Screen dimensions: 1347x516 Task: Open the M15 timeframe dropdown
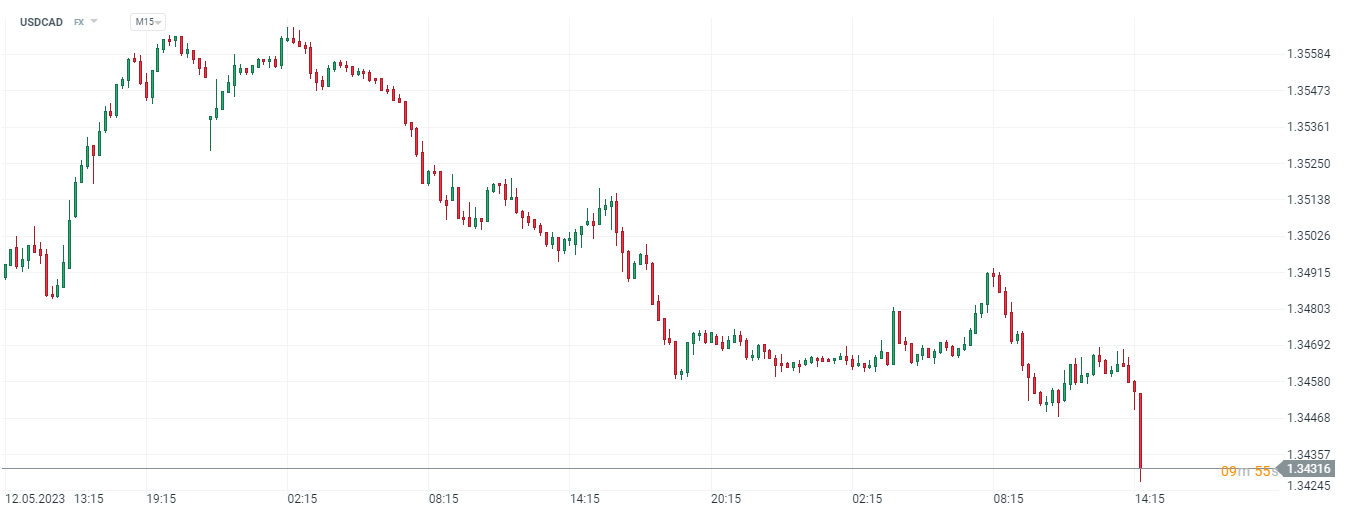pyautogui.click(x=148, y=22)
